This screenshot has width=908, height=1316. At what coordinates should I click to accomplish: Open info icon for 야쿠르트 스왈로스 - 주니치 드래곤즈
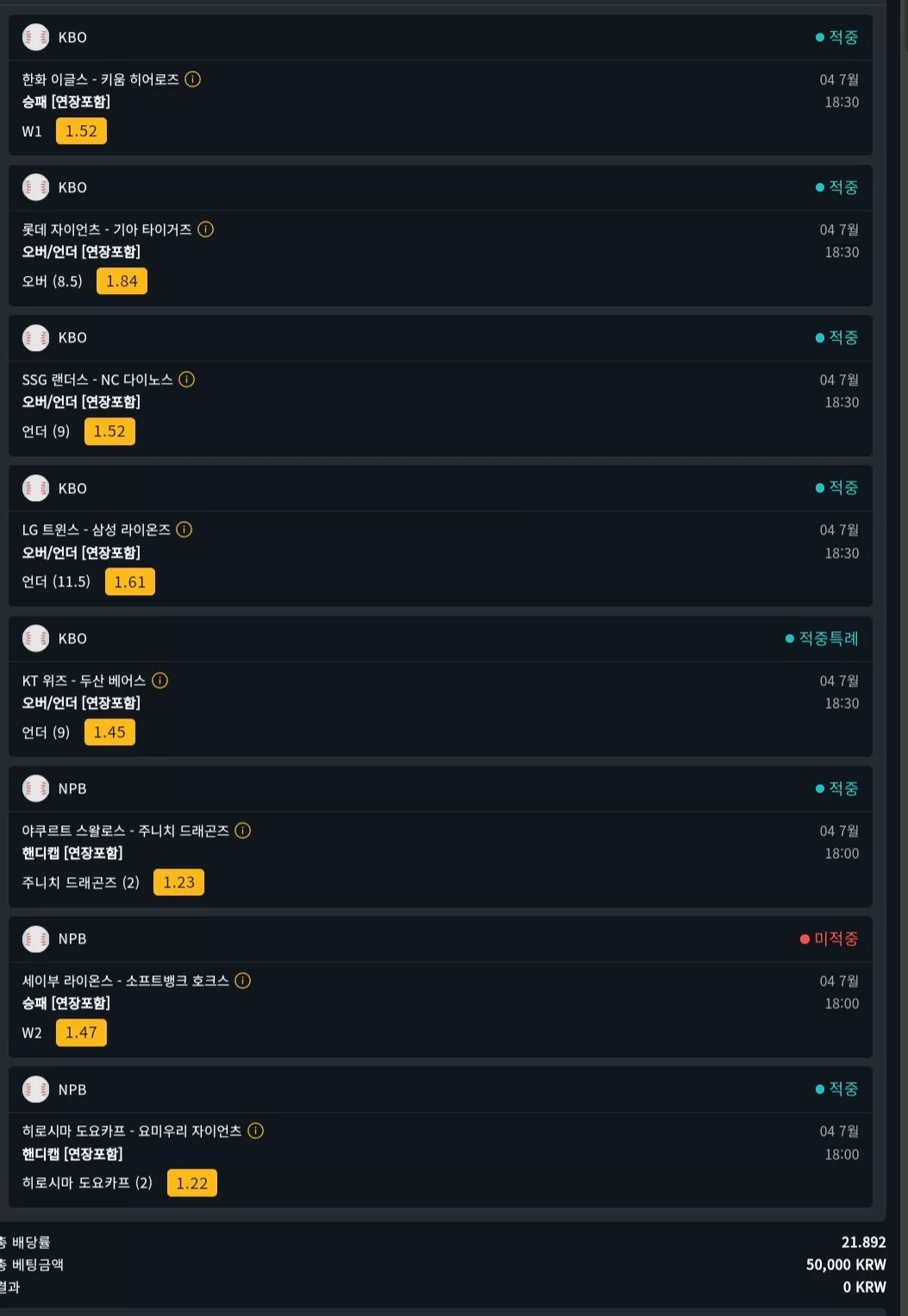pos(242,830)
